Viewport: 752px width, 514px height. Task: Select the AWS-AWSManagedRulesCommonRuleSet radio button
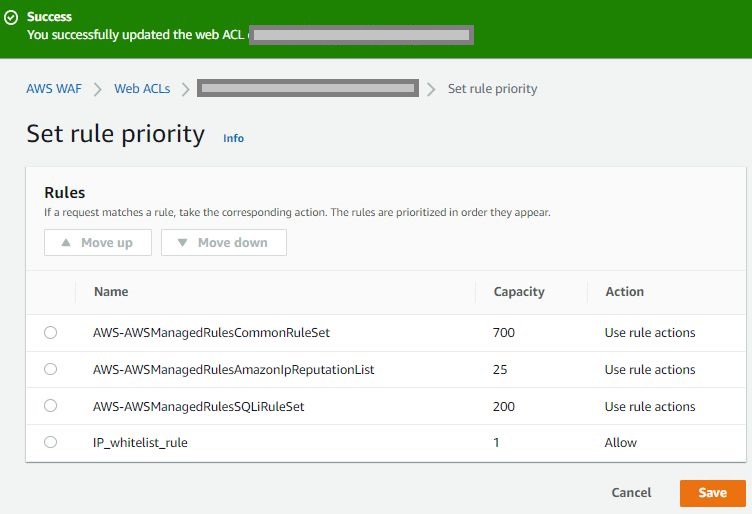point(50,332)
